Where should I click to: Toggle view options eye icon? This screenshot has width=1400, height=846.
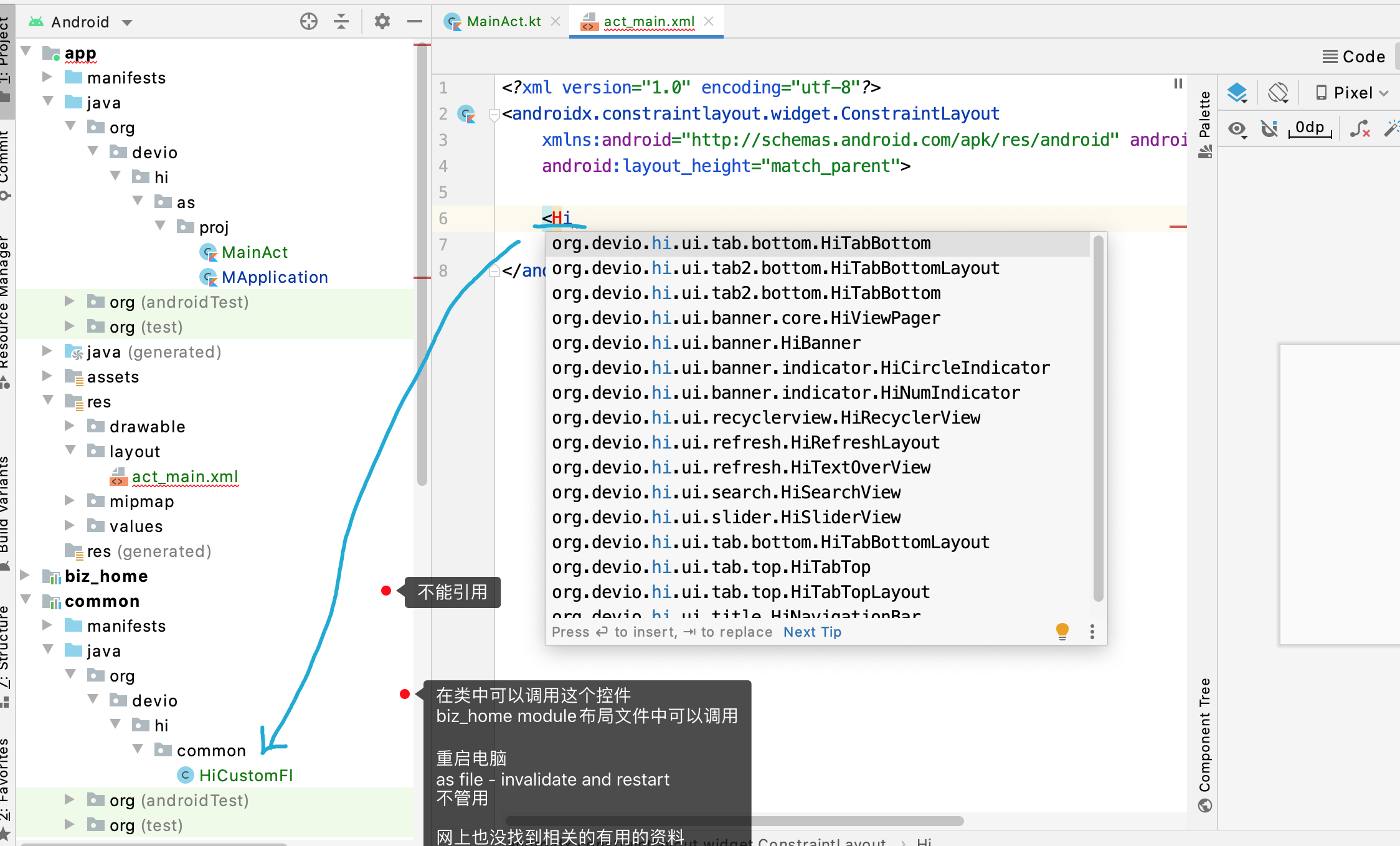coord(1237,129)
